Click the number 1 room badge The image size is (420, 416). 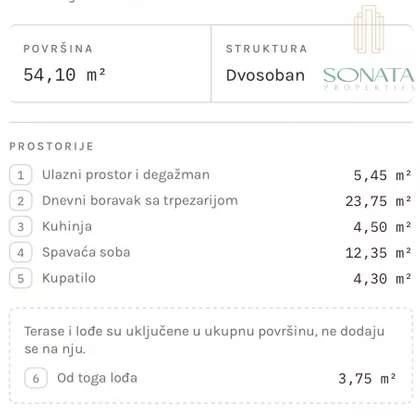coord(21,175)
